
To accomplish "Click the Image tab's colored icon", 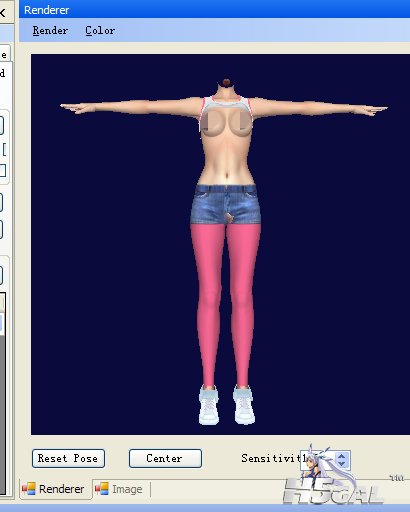I will click(102, 489).
